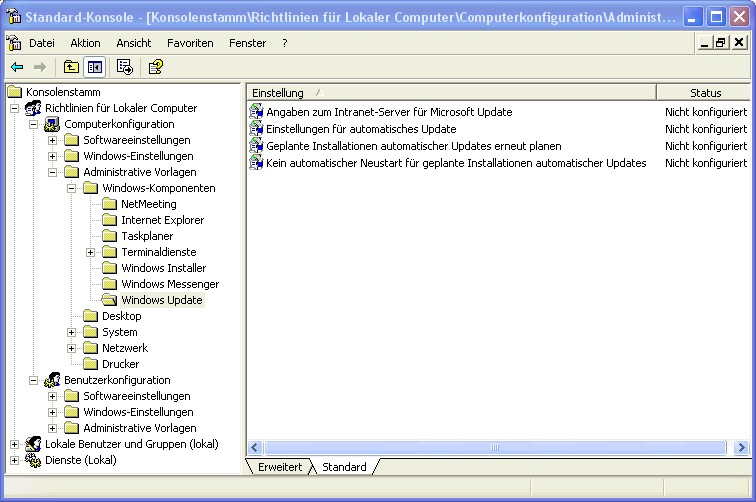The image size is (756, 502).
Task: Select 'Geplante Installationen automatischer Updates erneut planen'
Action: [414, 146]
